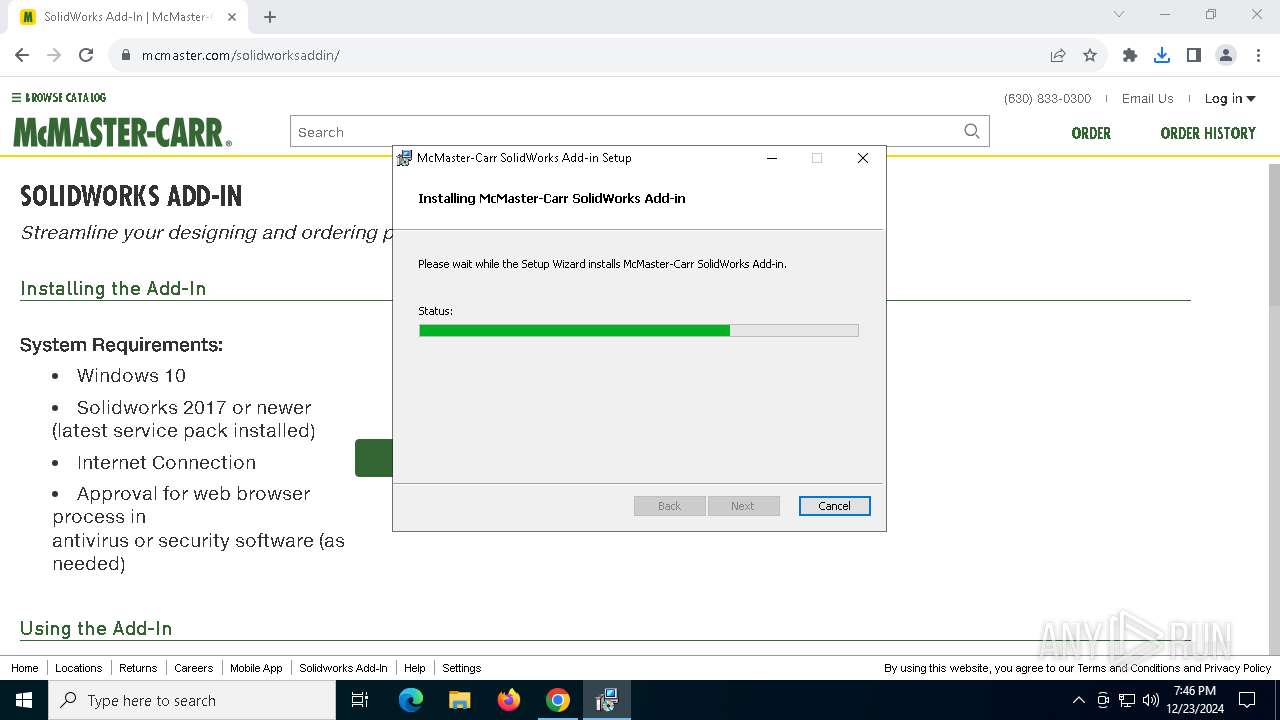Click the McMaster-Carr logo
The width and height of the screenshot is (1280, 720).
coord(122,133)
